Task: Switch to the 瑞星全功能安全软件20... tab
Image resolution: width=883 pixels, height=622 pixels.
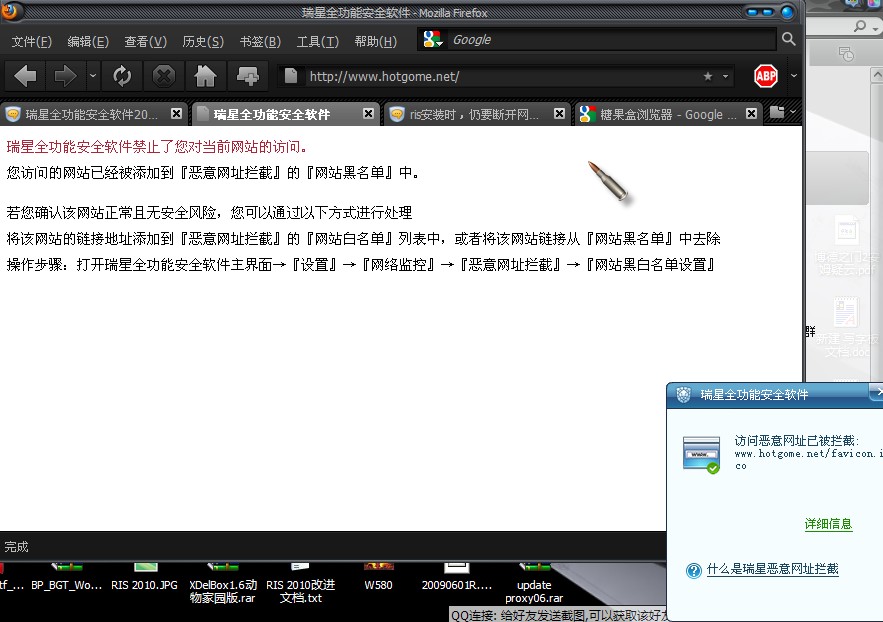Action: point(90,114)
